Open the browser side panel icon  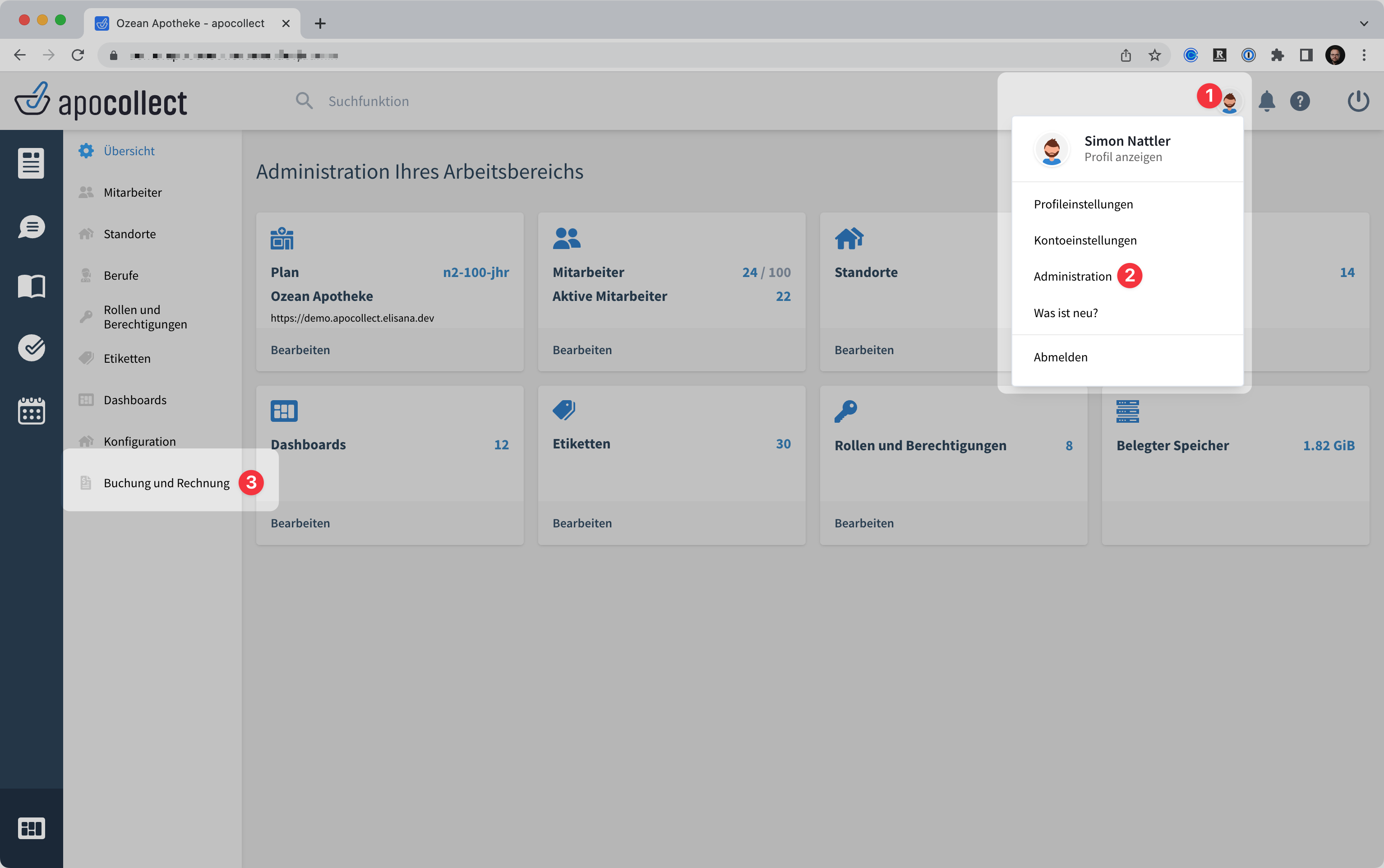pyautogui.click(x=1306, y=55)
